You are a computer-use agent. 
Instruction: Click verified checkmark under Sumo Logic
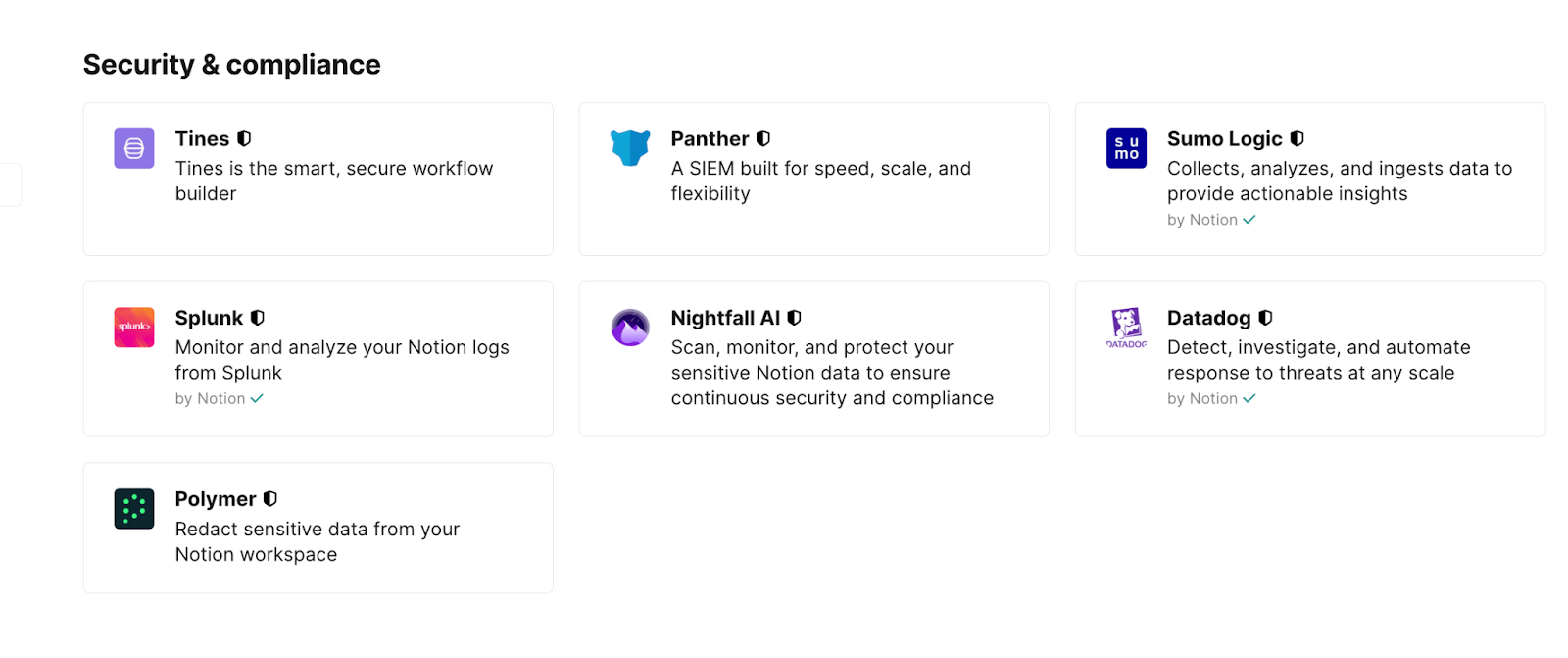point(1249,220)
